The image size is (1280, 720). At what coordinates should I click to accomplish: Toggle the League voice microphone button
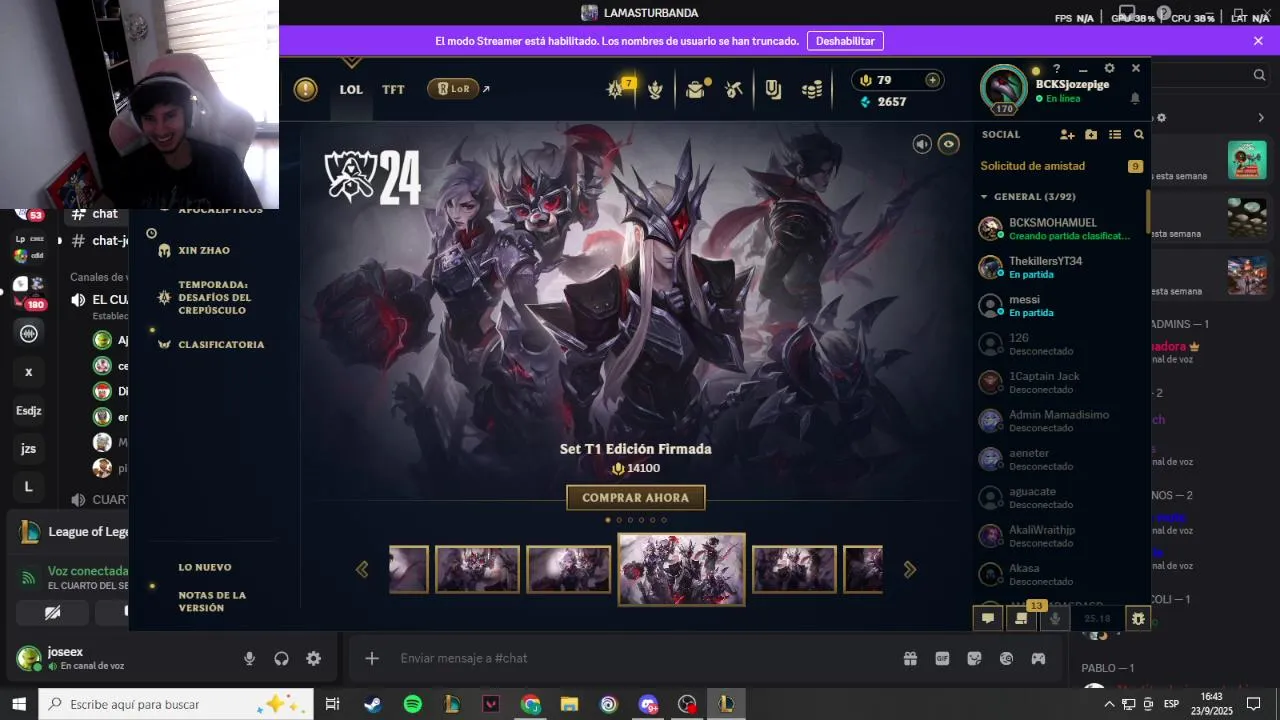tap(1054, 618)
